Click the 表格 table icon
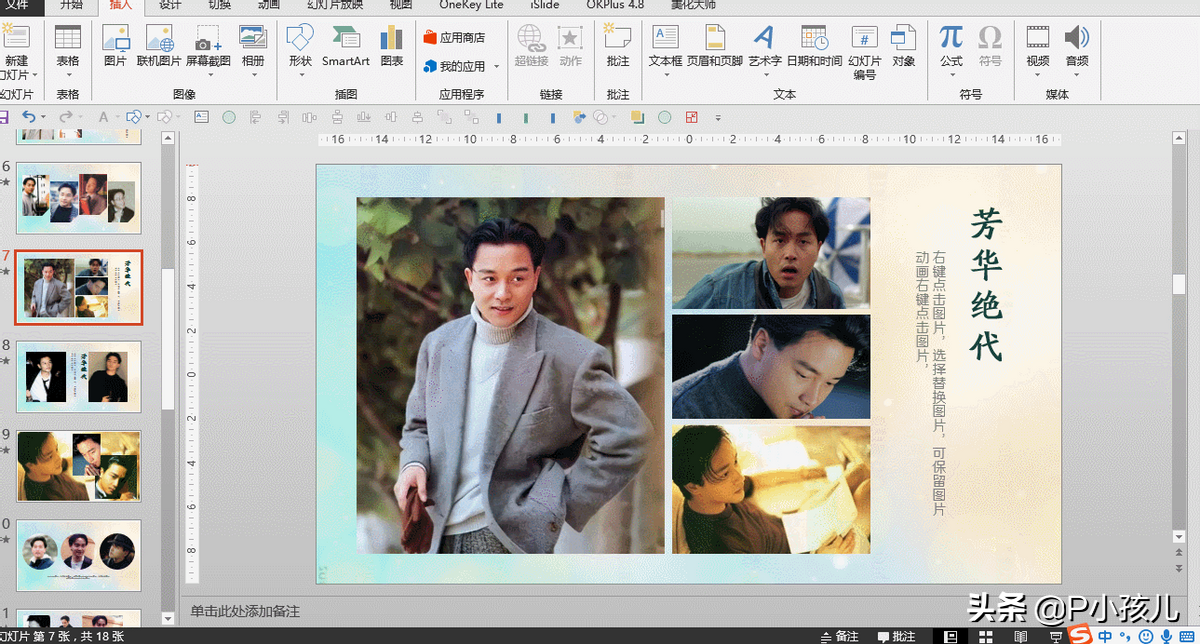 [67, 38]
